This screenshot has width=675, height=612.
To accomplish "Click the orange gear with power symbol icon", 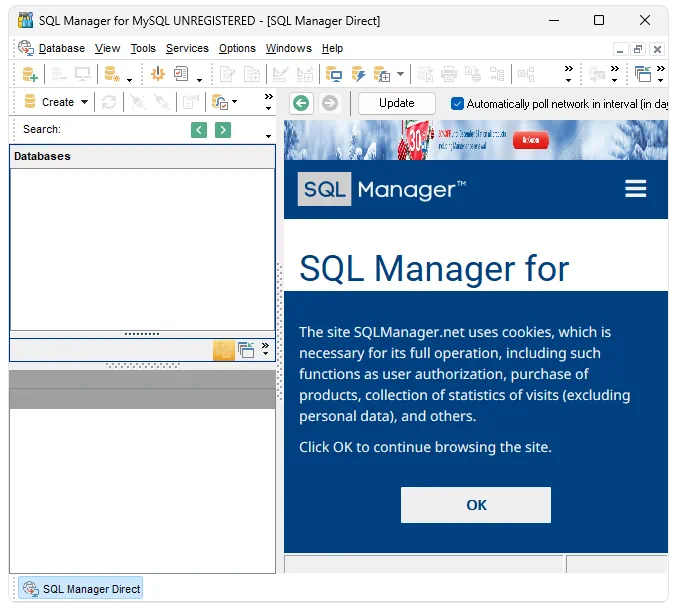I will click(x=158, y=74).
